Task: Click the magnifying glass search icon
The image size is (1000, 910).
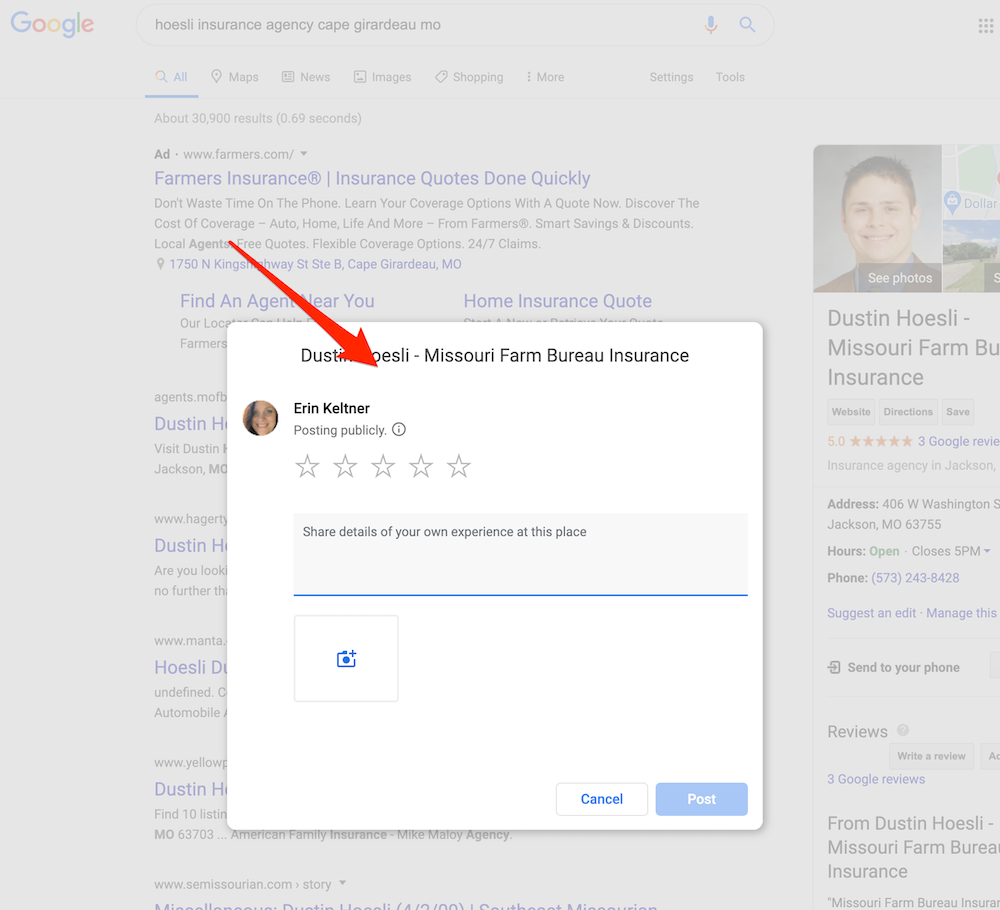Action: point(747,25)
